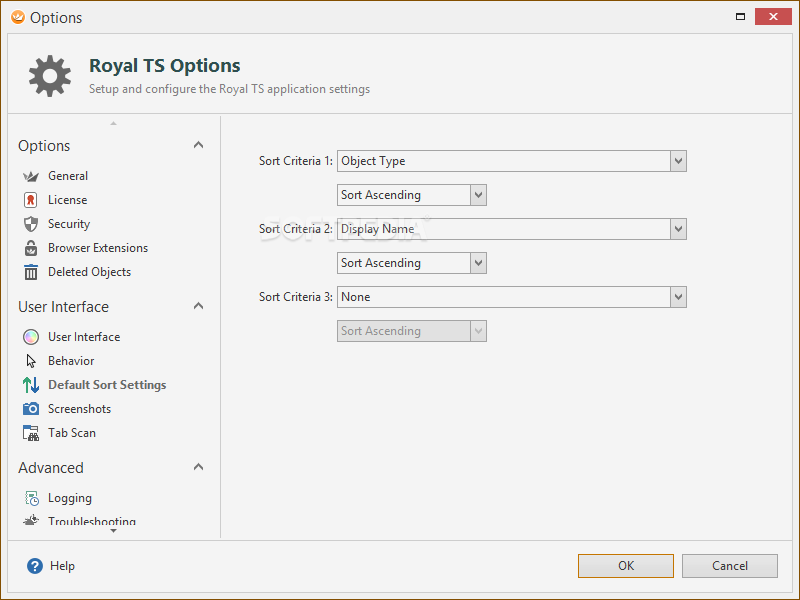
Task: Select the User Interface settings item
Action: point(84,337)
